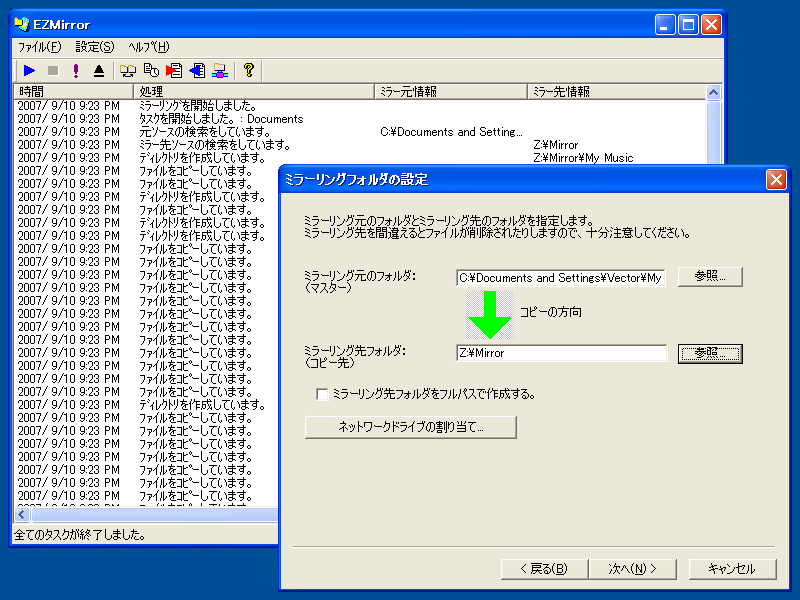Viewport: 800px width, 600px height.
Task: Click the network folder toolbar icon
Action: coord(220,70)
